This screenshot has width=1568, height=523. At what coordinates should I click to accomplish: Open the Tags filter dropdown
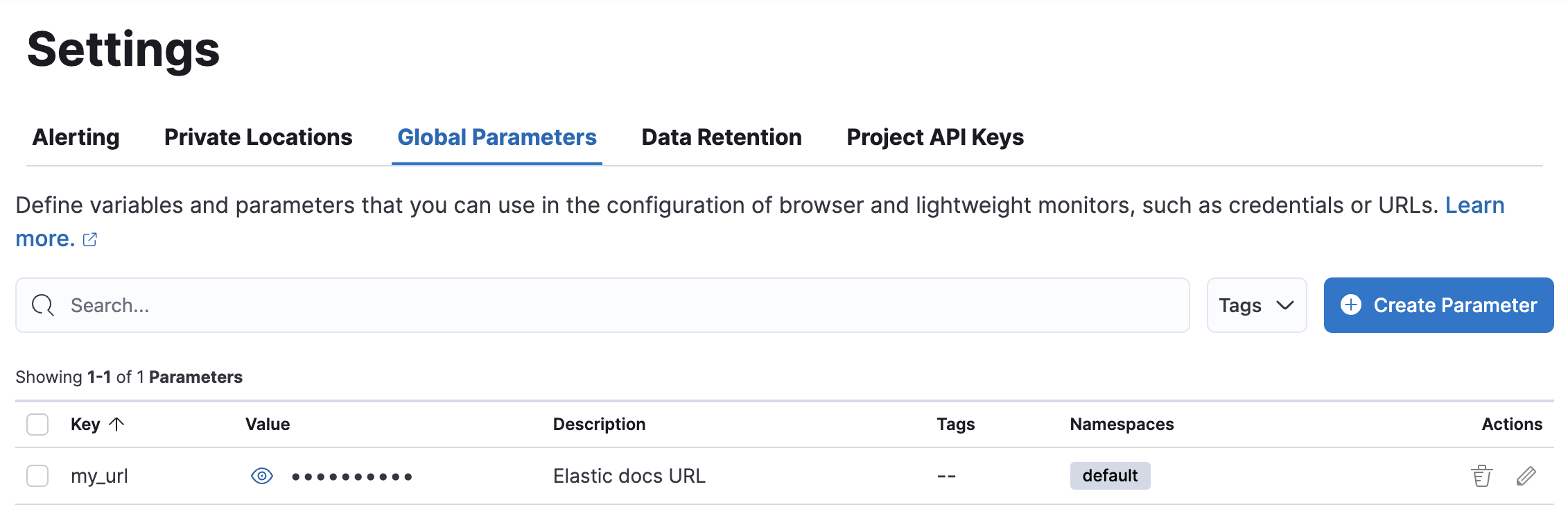click(1256, 305)
